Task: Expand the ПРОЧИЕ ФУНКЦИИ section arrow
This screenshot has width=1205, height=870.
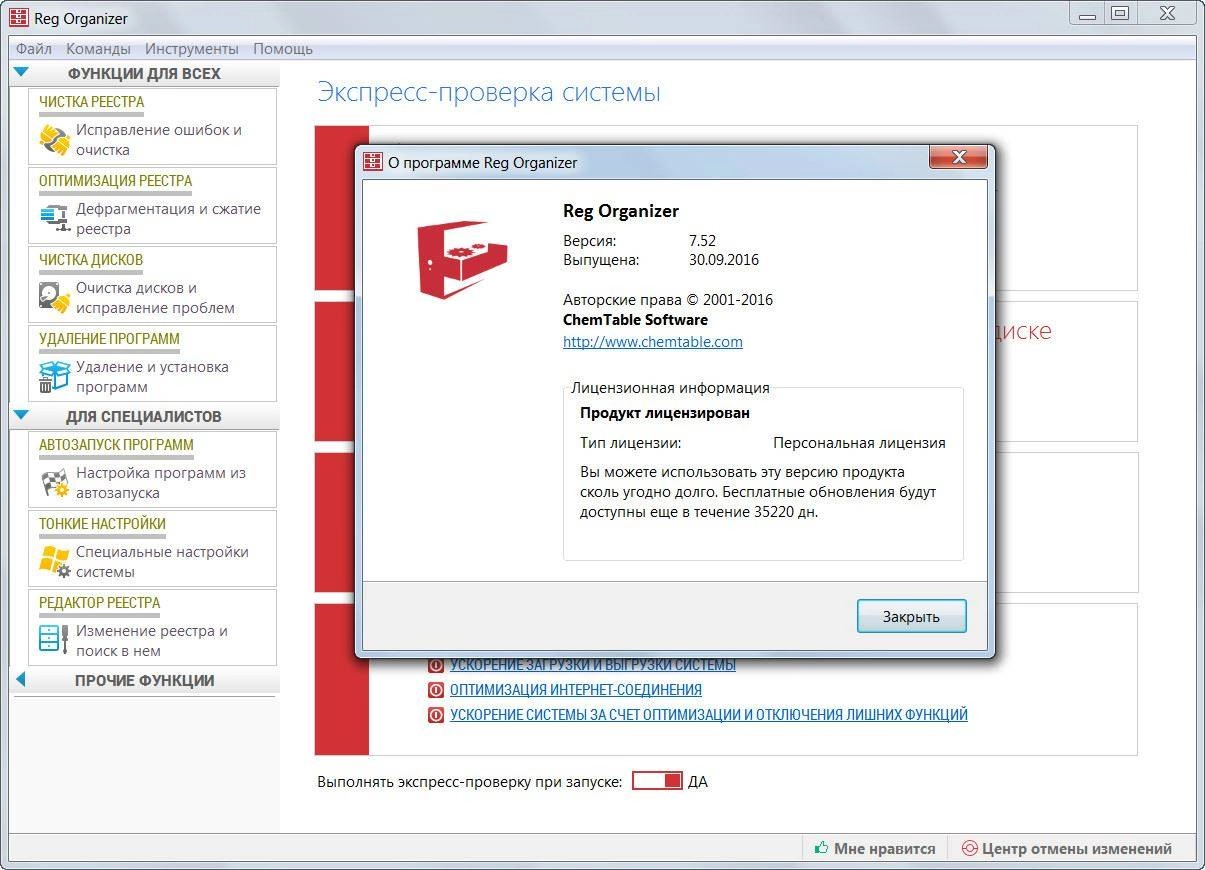Action: click(20, 680)
